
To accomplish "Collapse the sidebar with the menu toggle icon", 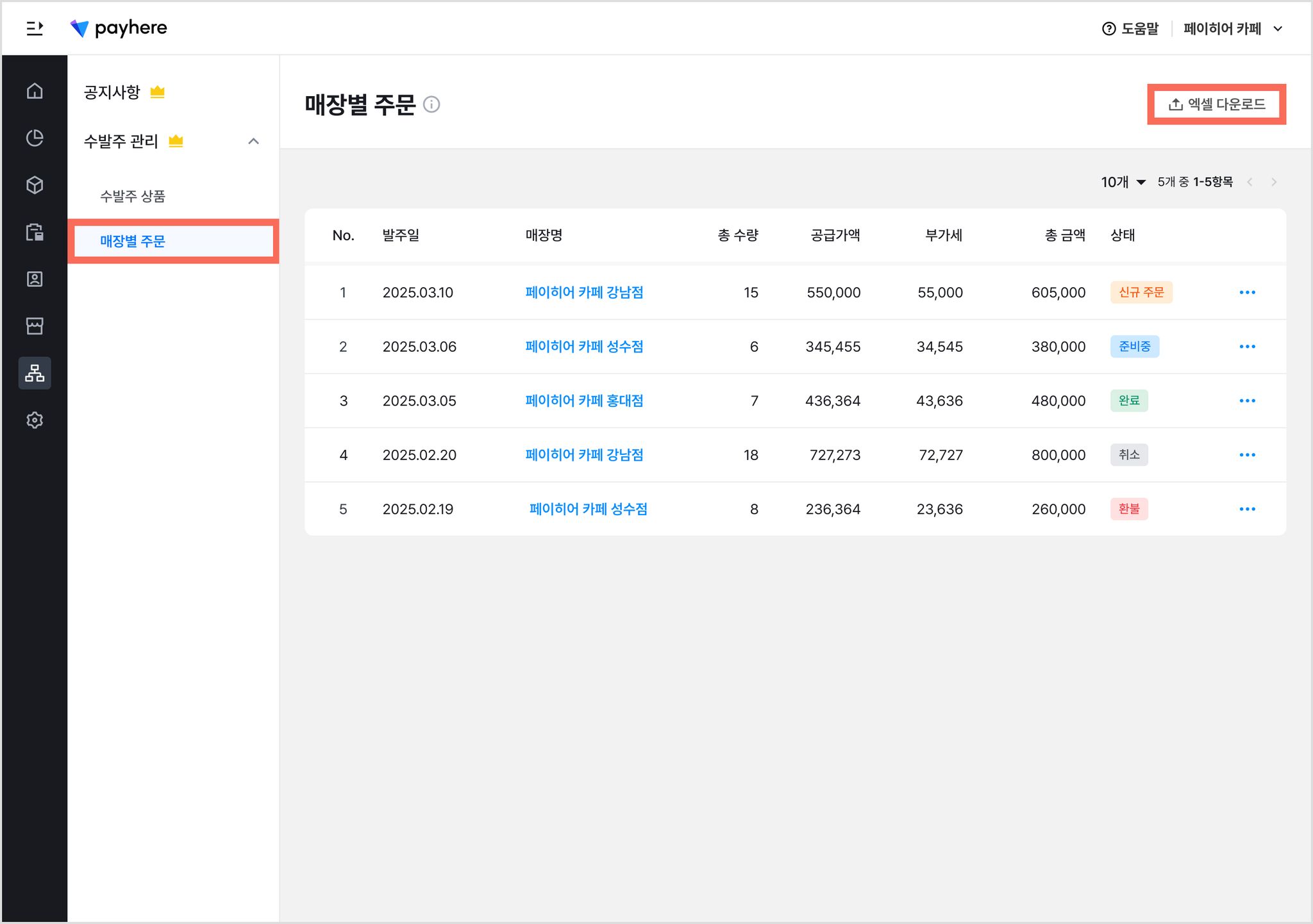I will 35,28.
